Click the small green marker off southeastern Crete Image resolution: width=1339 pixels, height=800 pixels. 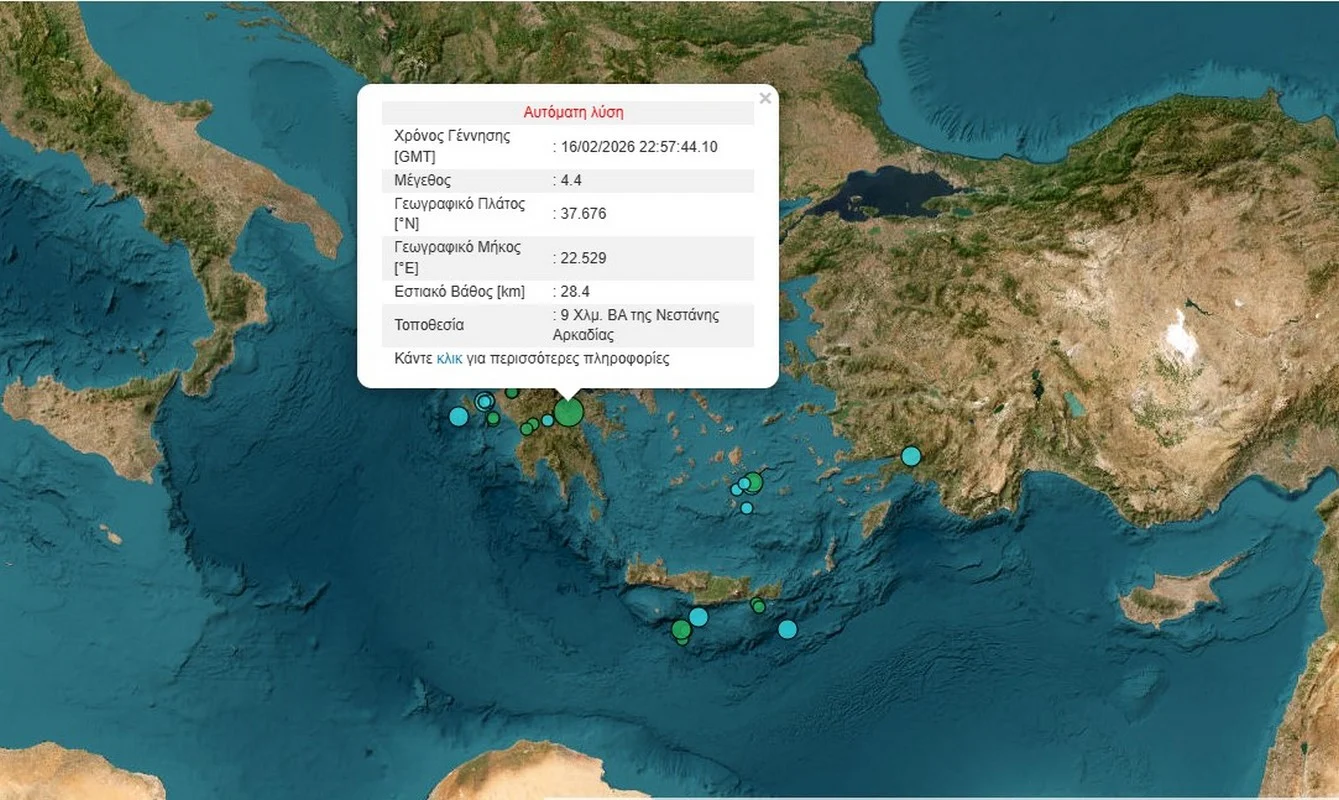click(758, 606)
